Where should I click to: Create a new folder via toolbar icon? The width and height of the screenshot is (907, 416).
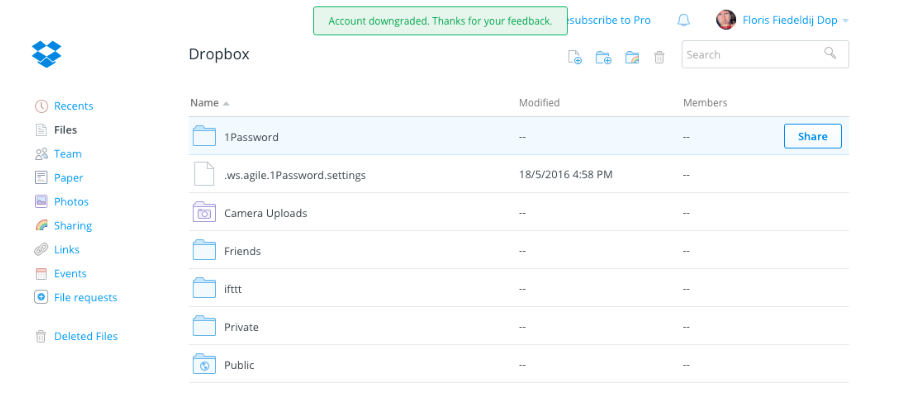[x=603, y=58]
